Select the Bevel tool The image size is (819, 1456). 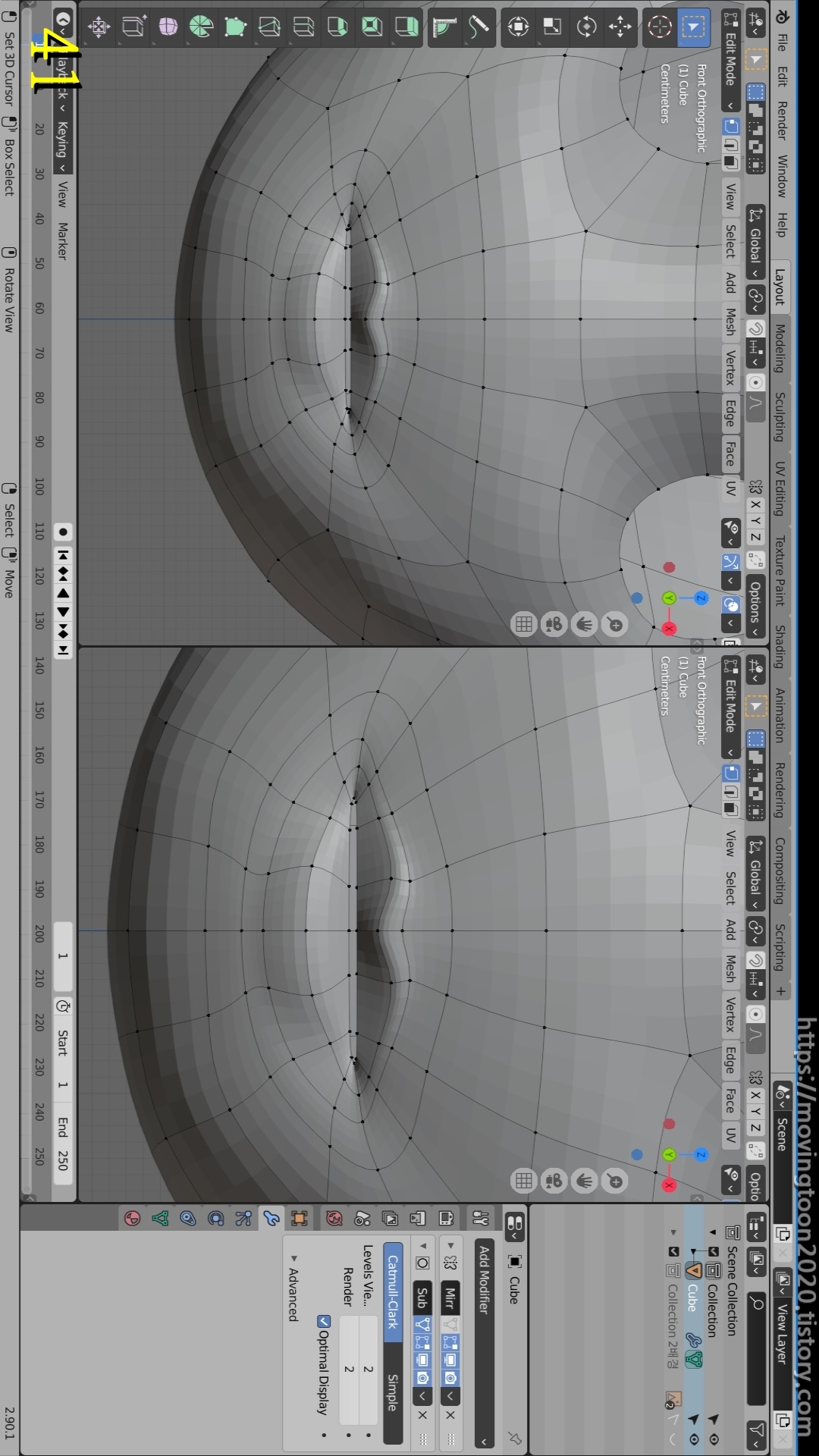point(338,27)
